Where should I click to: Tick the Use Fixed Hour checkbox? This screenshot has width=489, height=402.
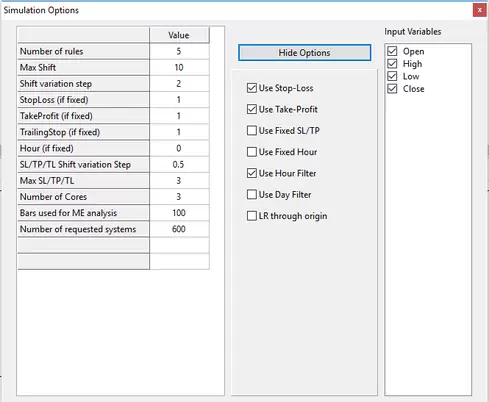coord(252,152)
